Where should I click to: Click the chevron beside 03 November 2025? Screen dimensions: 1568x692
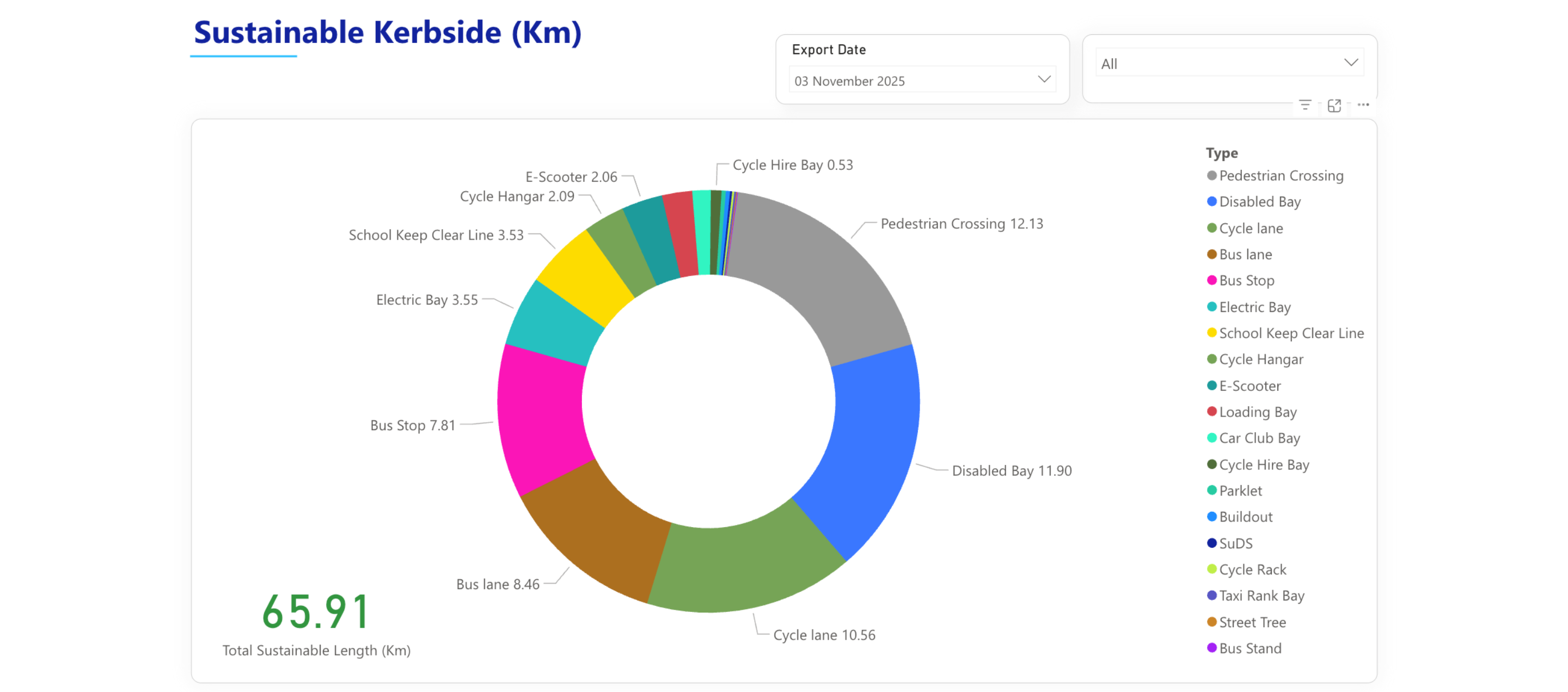click(x=1044, y=79)
